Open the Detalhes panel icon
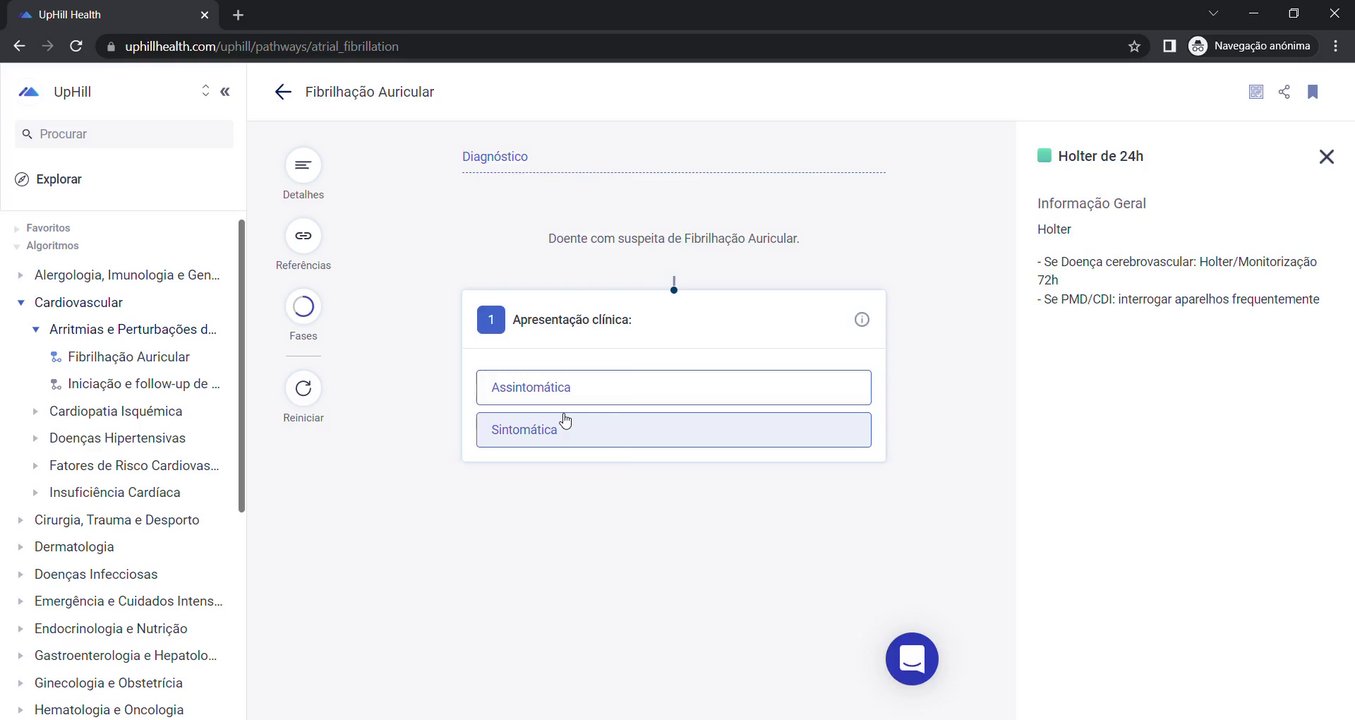 303,165
